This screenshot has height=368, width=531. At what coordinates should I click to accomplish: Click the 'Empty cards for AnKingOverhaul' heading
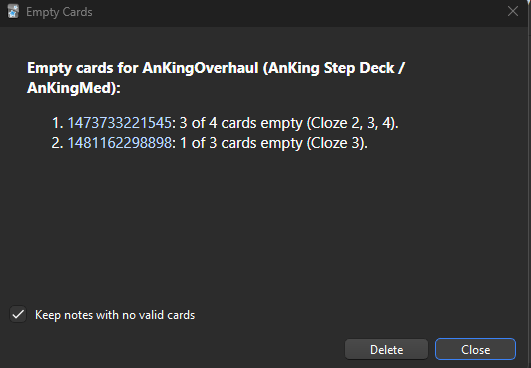[143, 68]
